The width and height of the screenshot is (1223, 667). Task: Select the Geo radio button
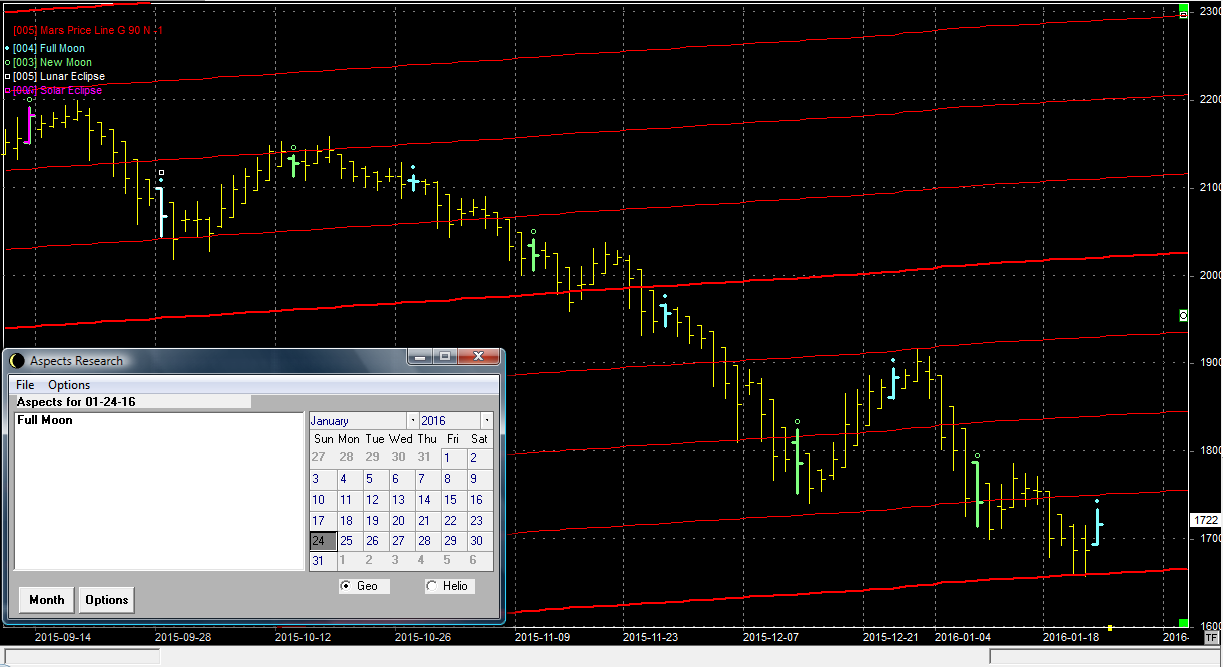pos(347,586)
